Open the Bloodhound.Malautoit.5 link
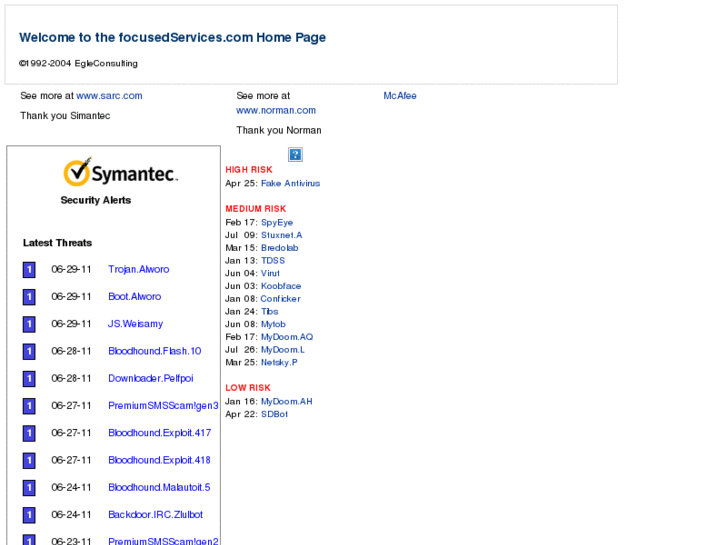Screen dimensions: 727x545 [159, 487]
